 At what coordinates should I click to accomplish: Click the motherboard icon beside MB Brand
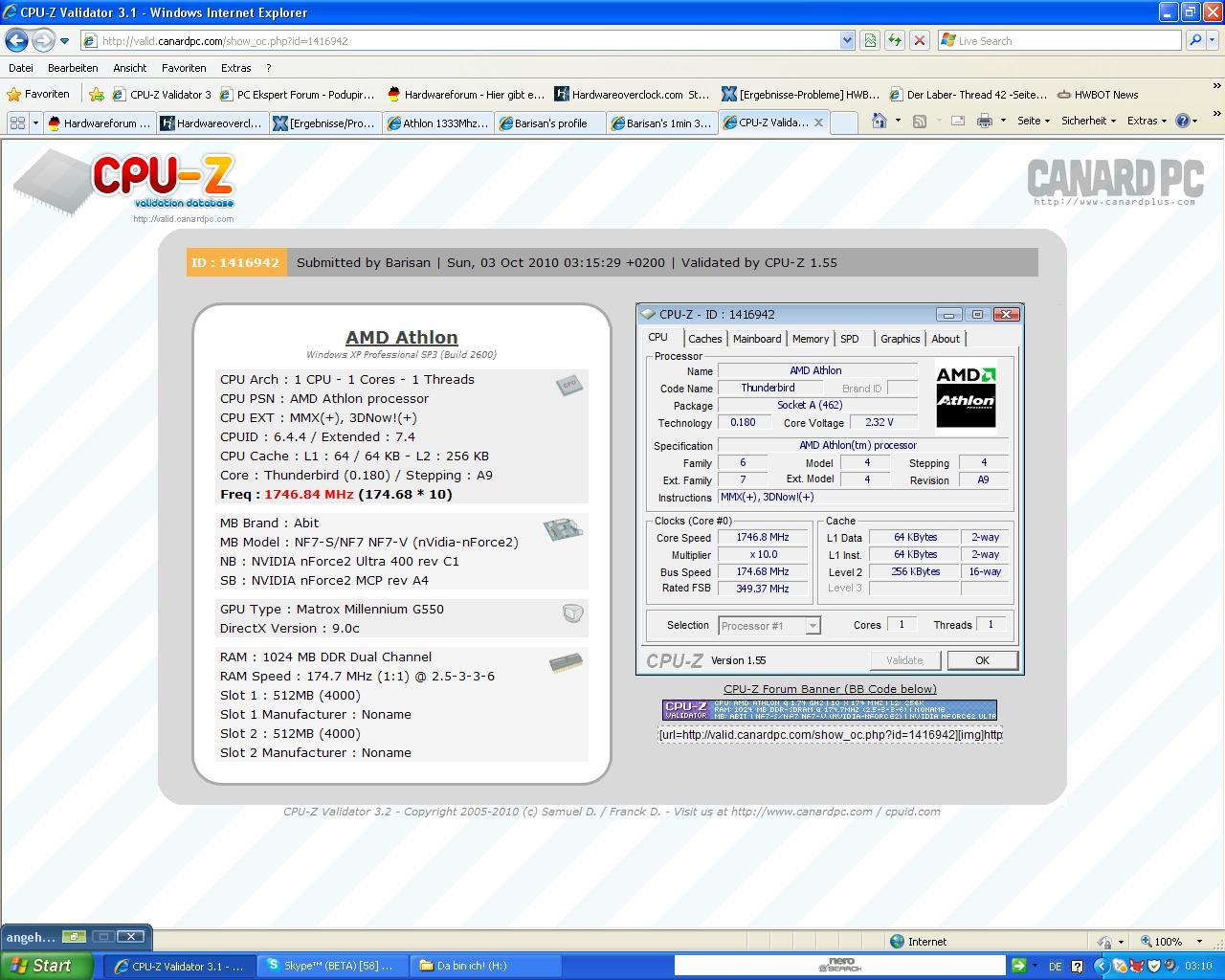(563, 529)
